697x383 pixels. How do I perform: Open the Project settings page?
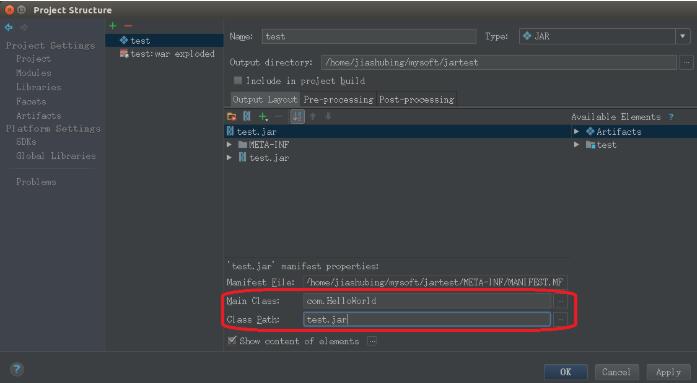pos(33,59)
